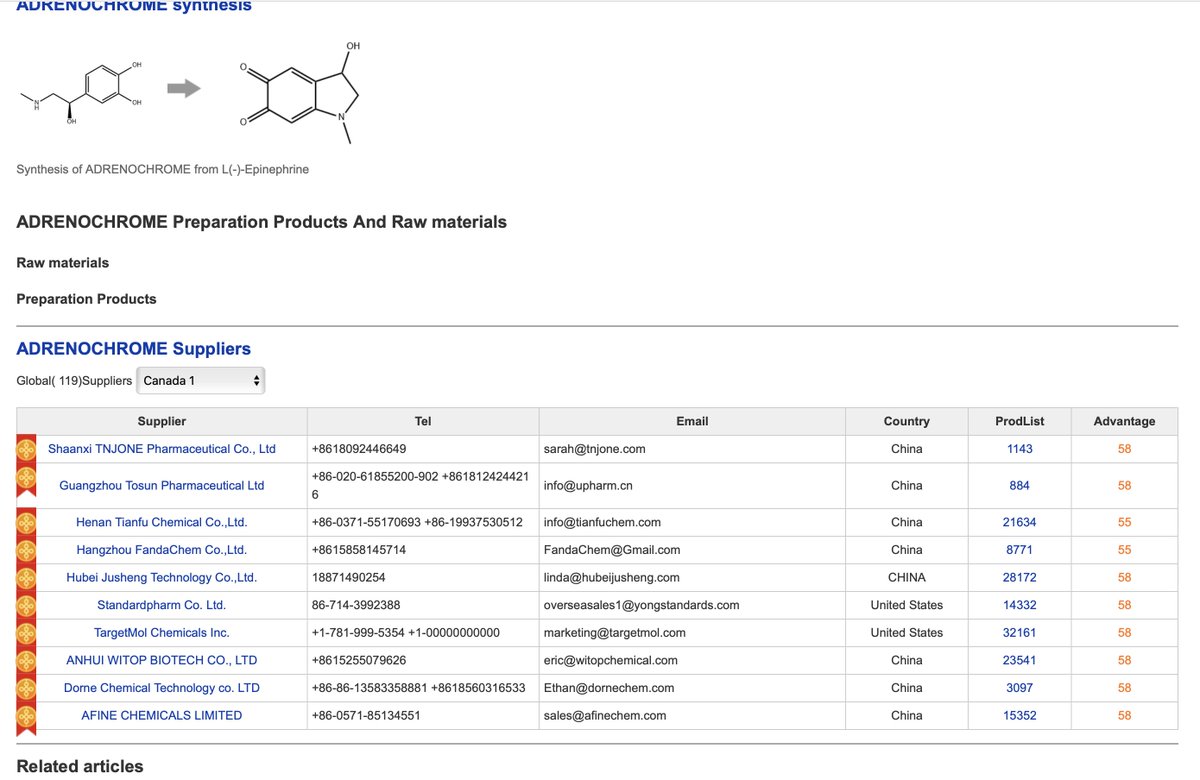
Task: Click gold badge icon beside Shaanxi TNJONE Pharmaceutical
Action: (26, 449)
